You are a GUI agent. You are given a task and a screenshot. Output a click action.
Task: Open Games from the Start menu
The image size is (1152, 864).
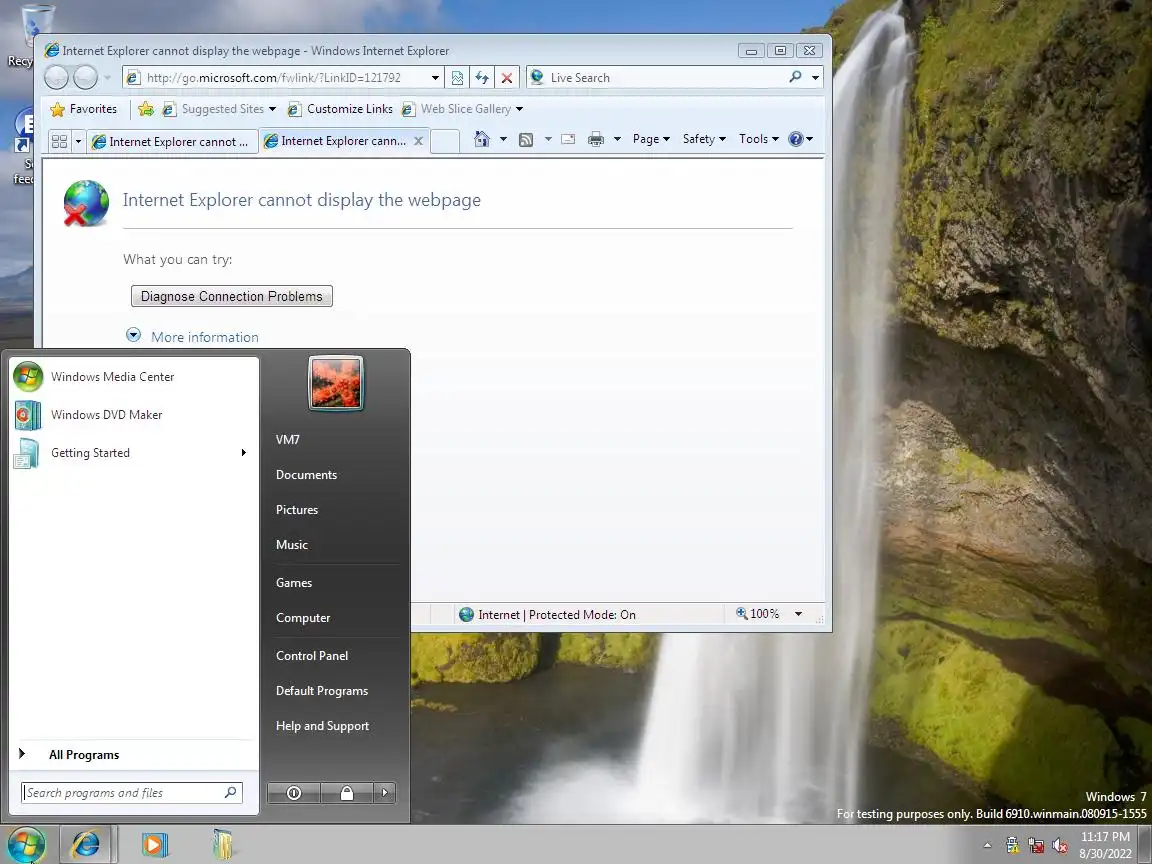point(294,583)
